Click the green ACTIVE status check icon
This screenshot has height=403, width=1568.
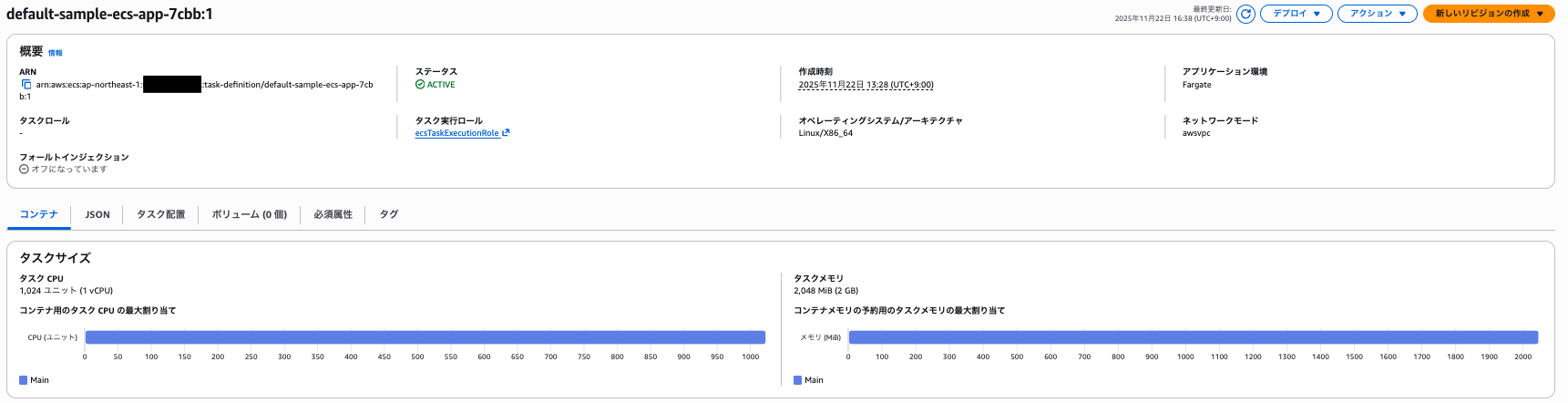click(x=420, y=85)
